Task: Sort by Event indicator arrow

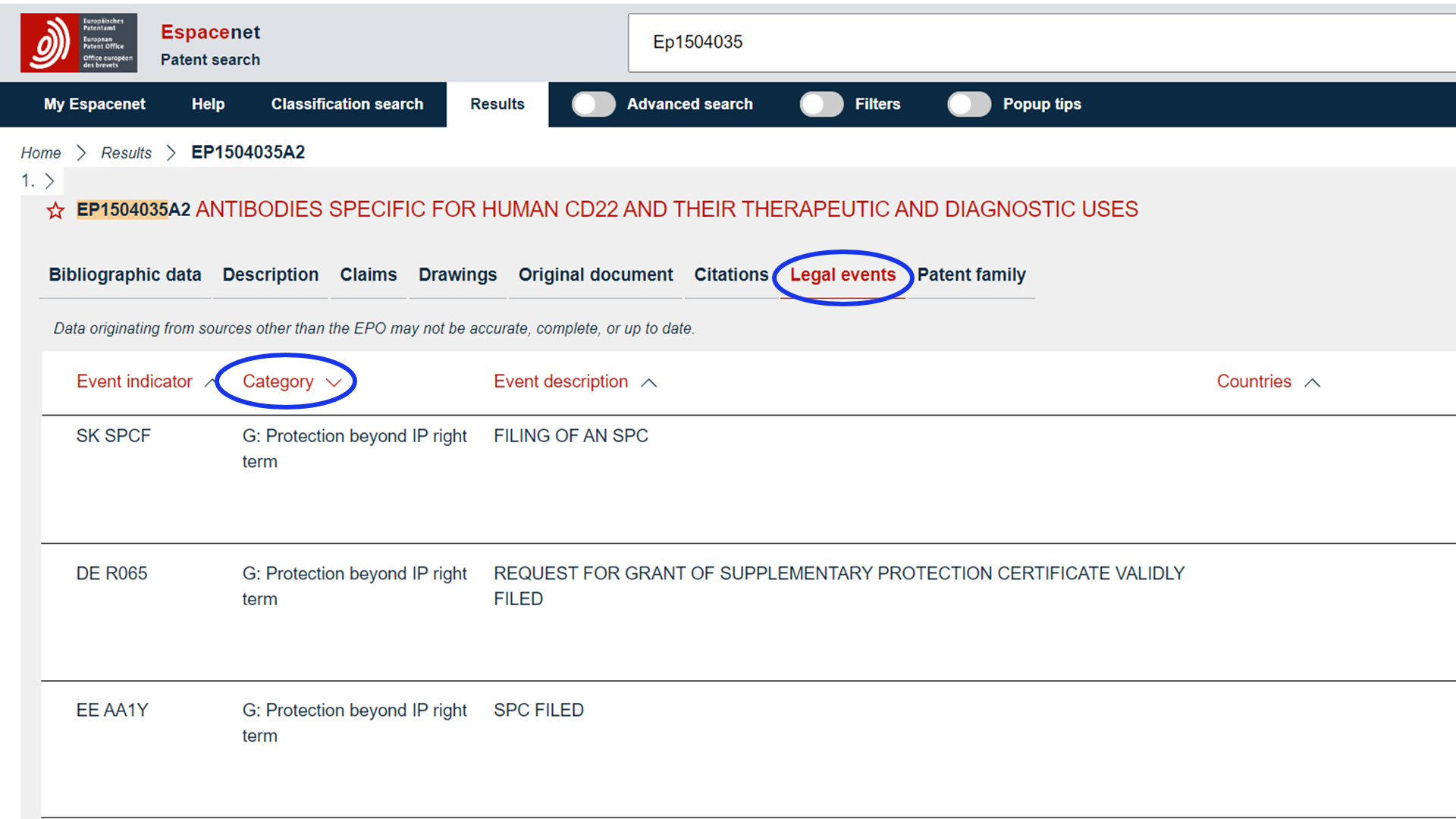Action: point(209,382)
